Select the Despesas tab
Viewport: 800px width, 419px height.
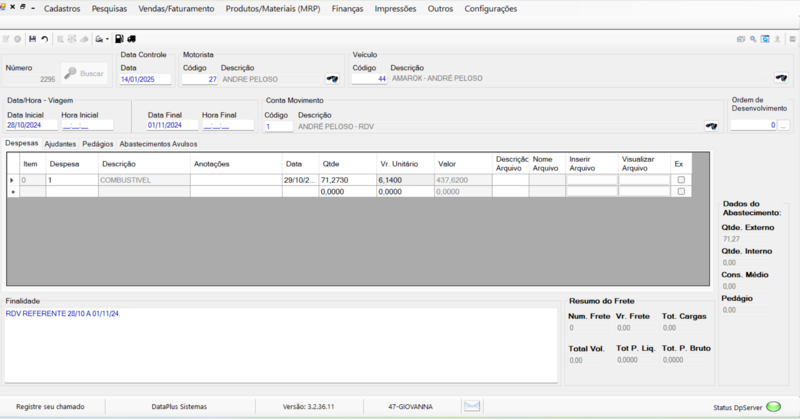[21, 143]
